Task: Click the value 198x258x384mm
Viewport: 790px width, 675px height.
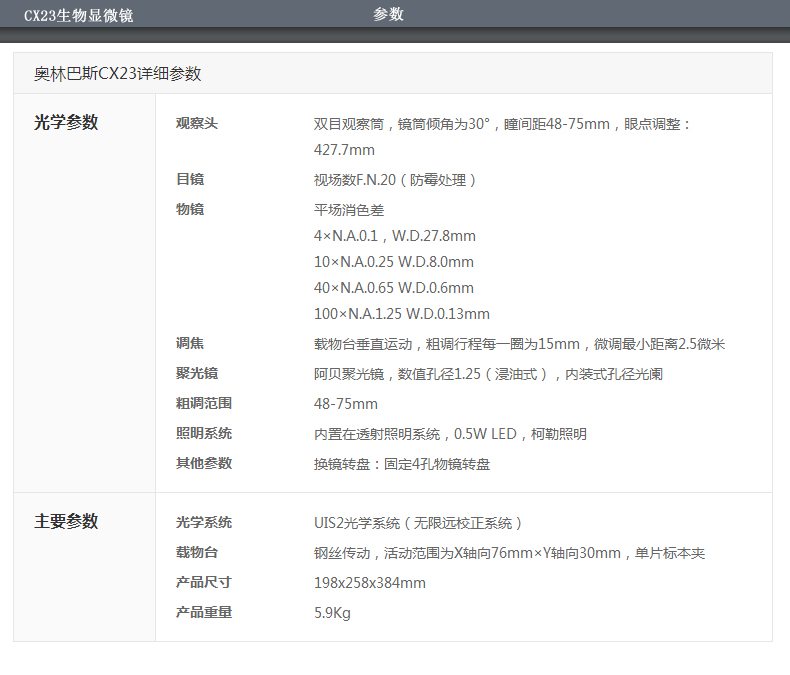Action: click(369, 583)
